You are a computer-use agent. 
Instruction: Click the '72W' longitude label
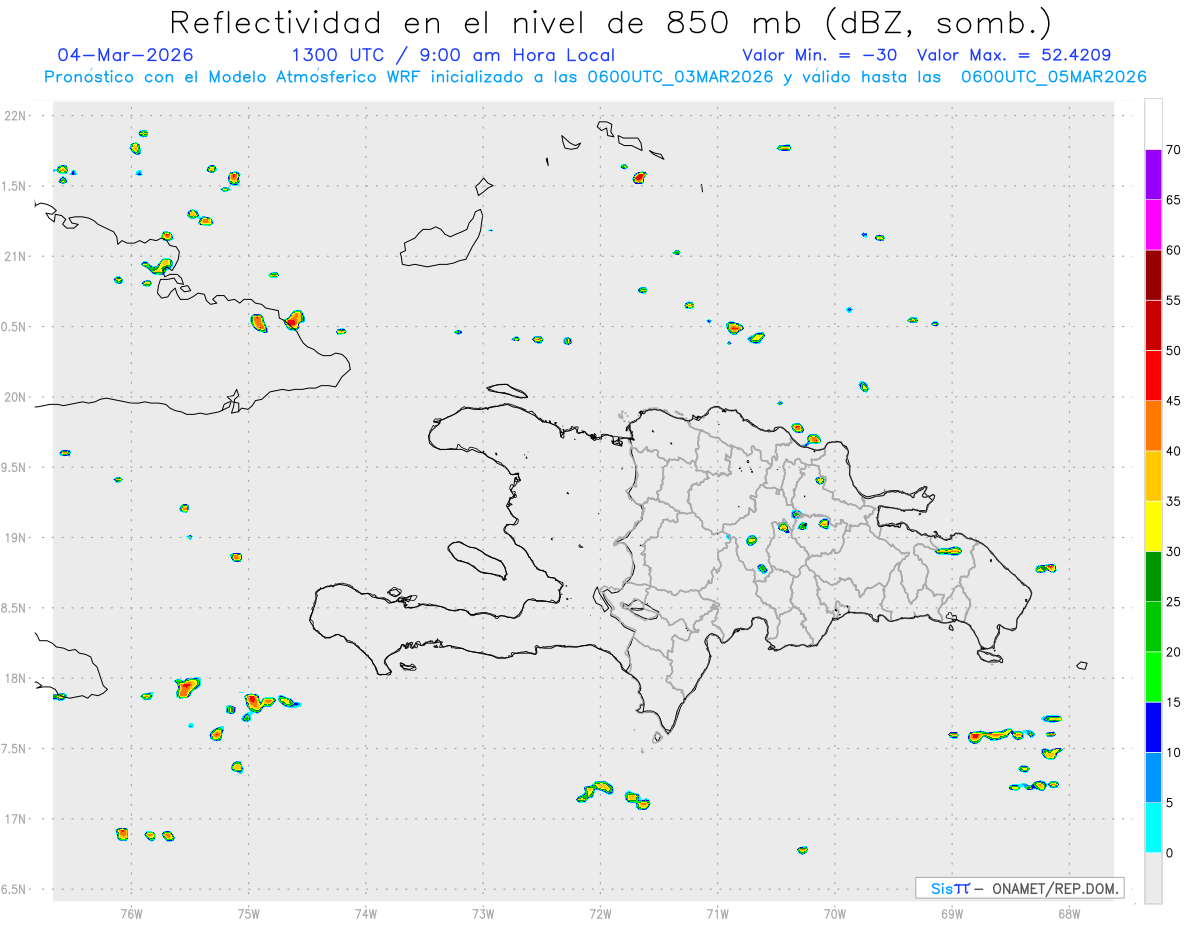[x=600, y=914]
